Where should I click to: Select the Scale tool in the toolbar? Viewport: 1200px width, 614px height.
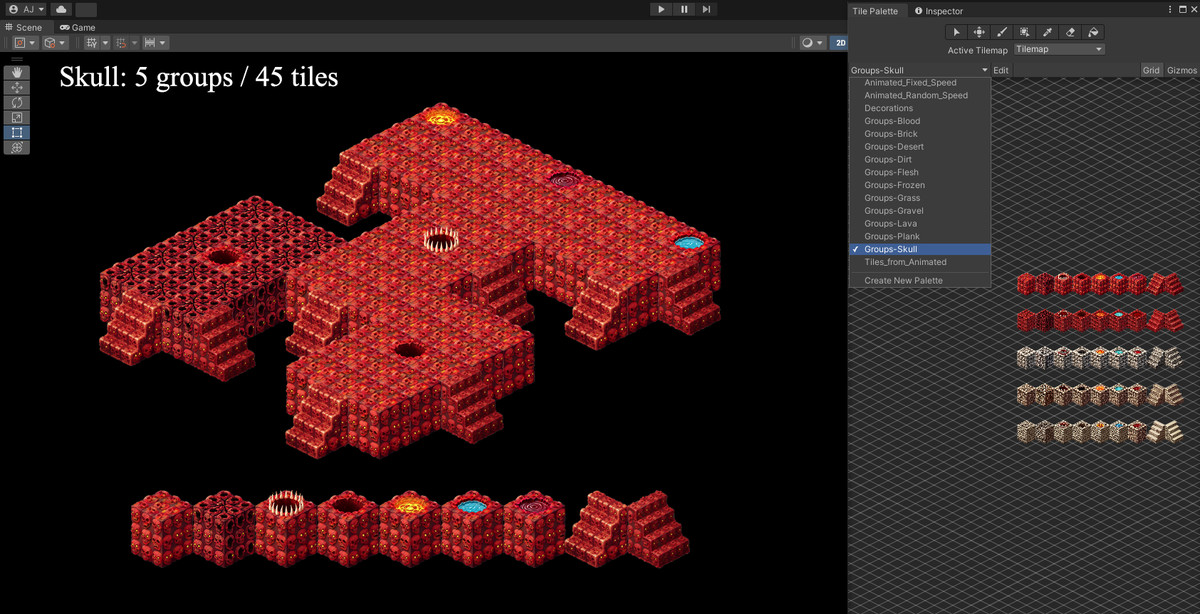(16, 117)
